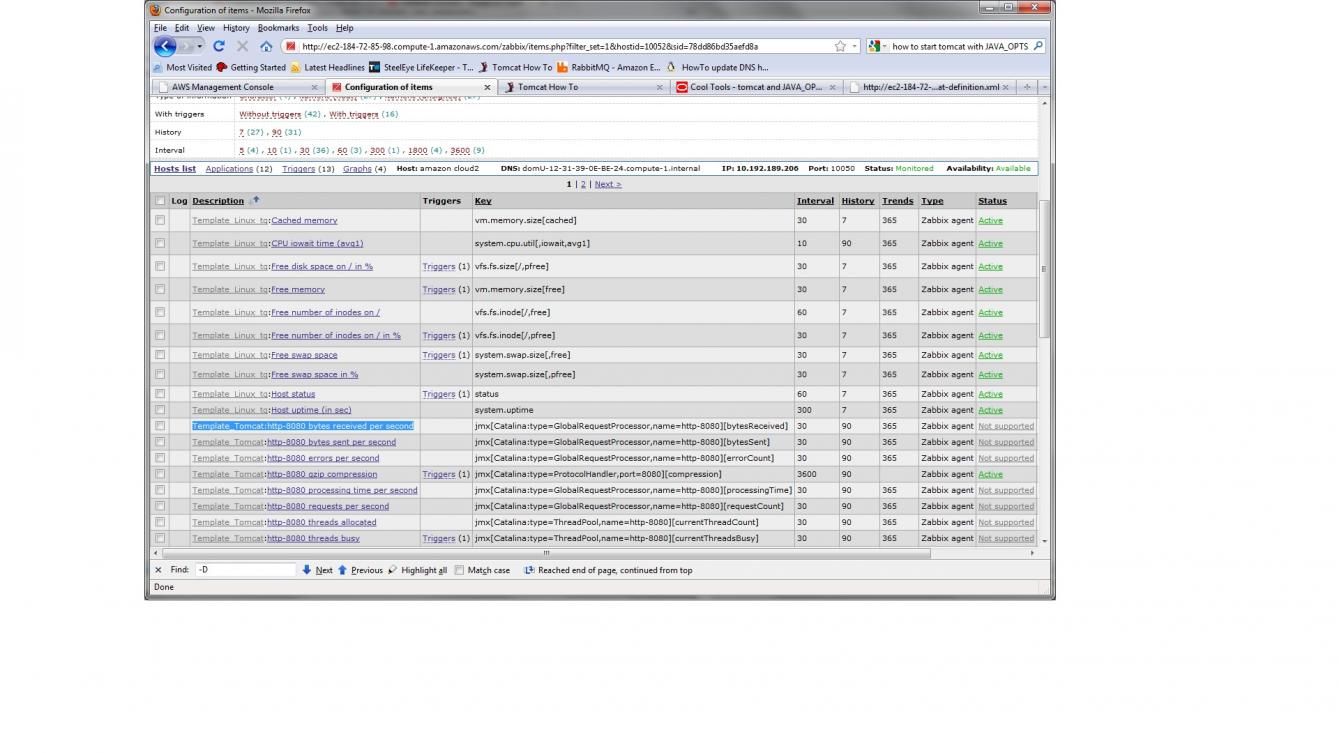Click the Stop loading X icon
1339x753 pixels.
(x=243, y=46)
